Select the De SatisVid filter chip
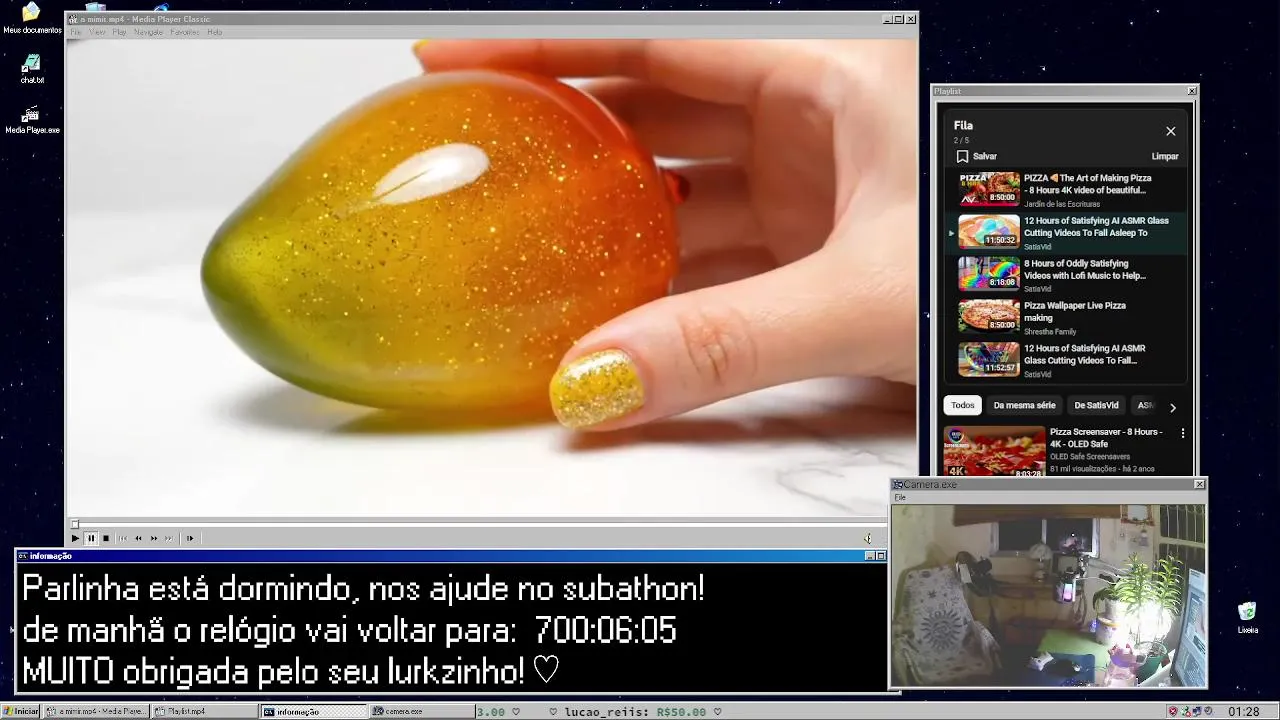Screen dimensions: 1280x720 (x=1096, y=405)
